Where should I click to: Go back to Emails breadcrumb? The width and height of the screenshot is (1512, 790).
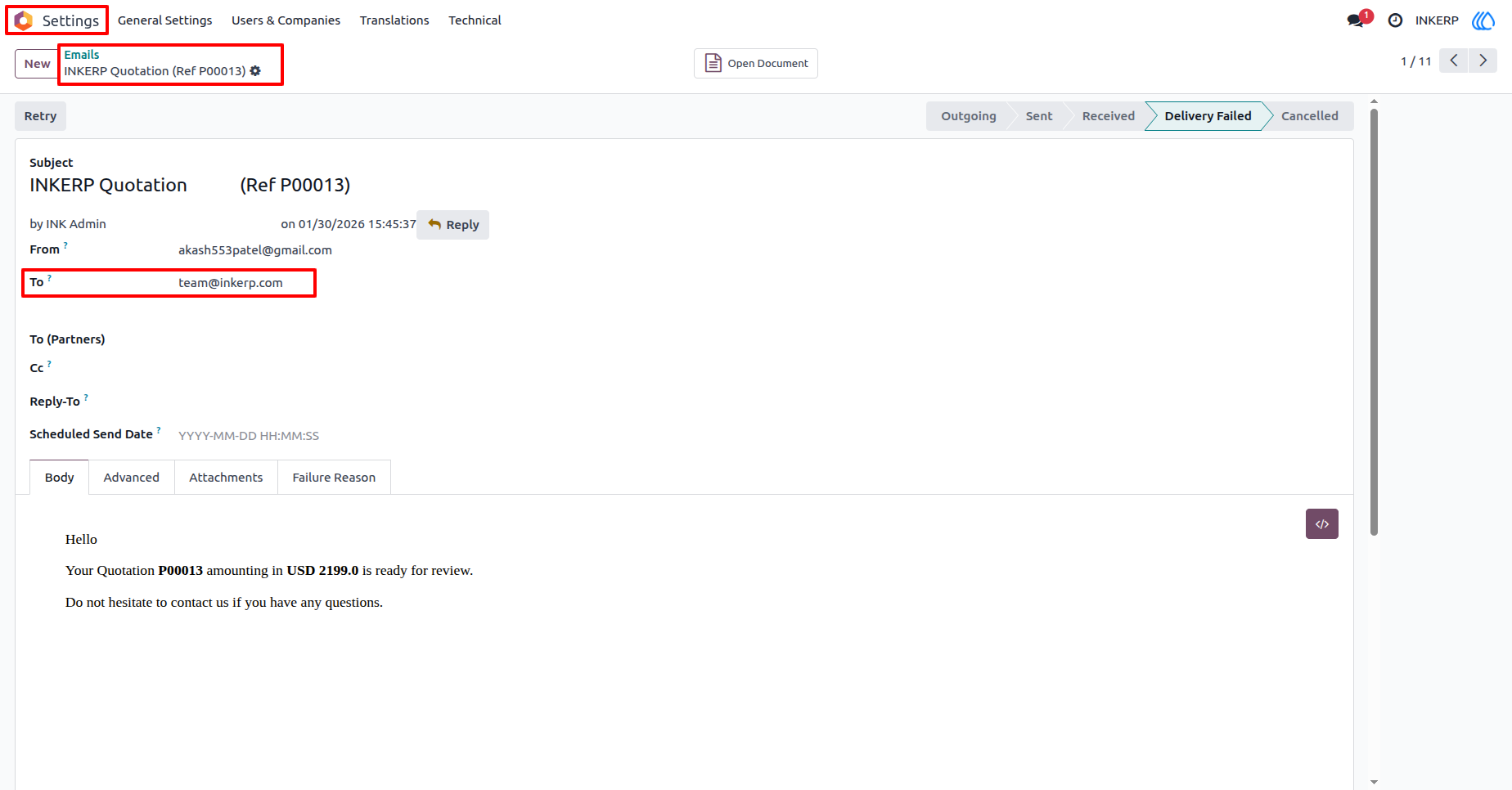[82, 55]
